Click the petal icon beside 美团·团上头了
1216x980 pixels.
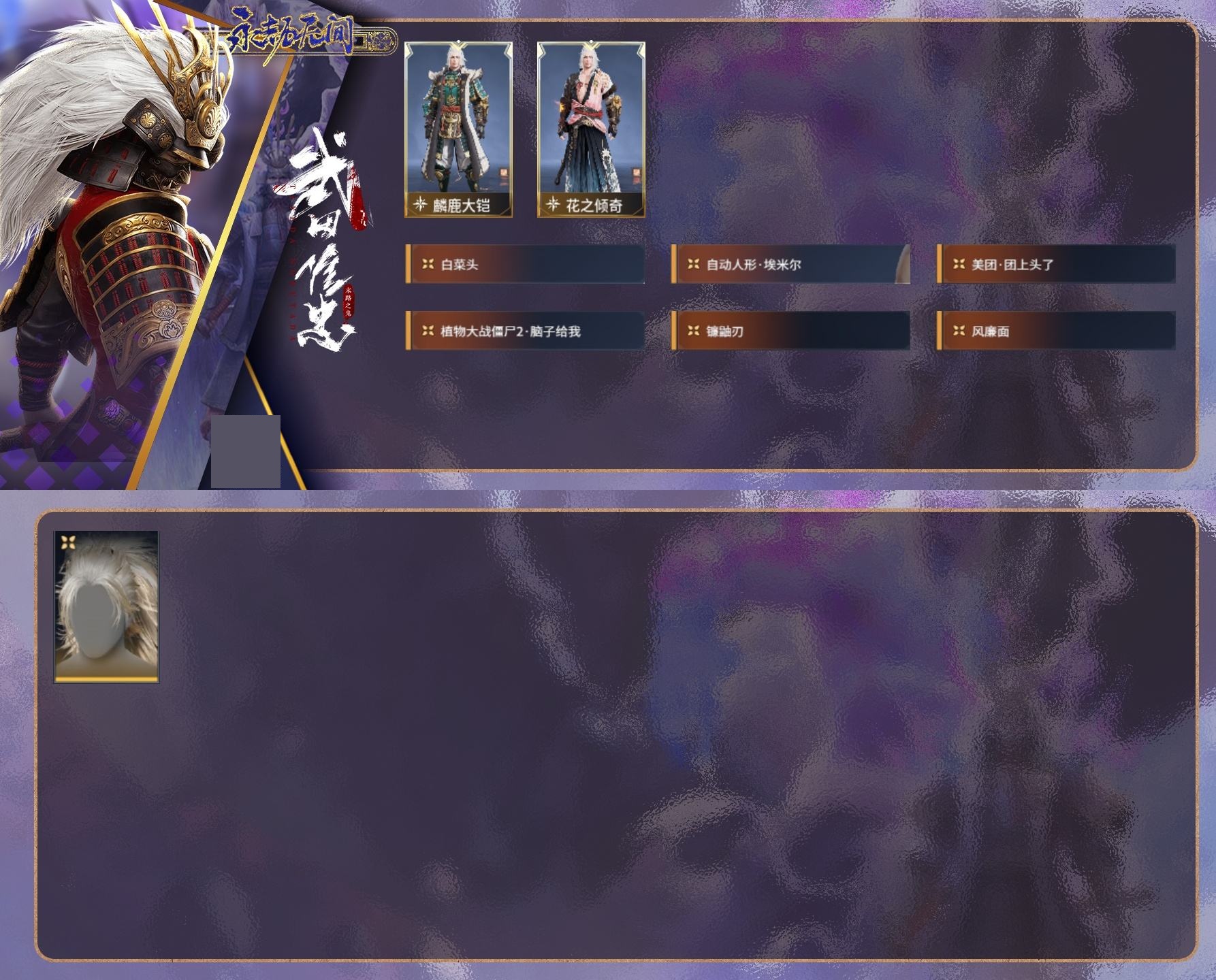(x=959, y=264)
